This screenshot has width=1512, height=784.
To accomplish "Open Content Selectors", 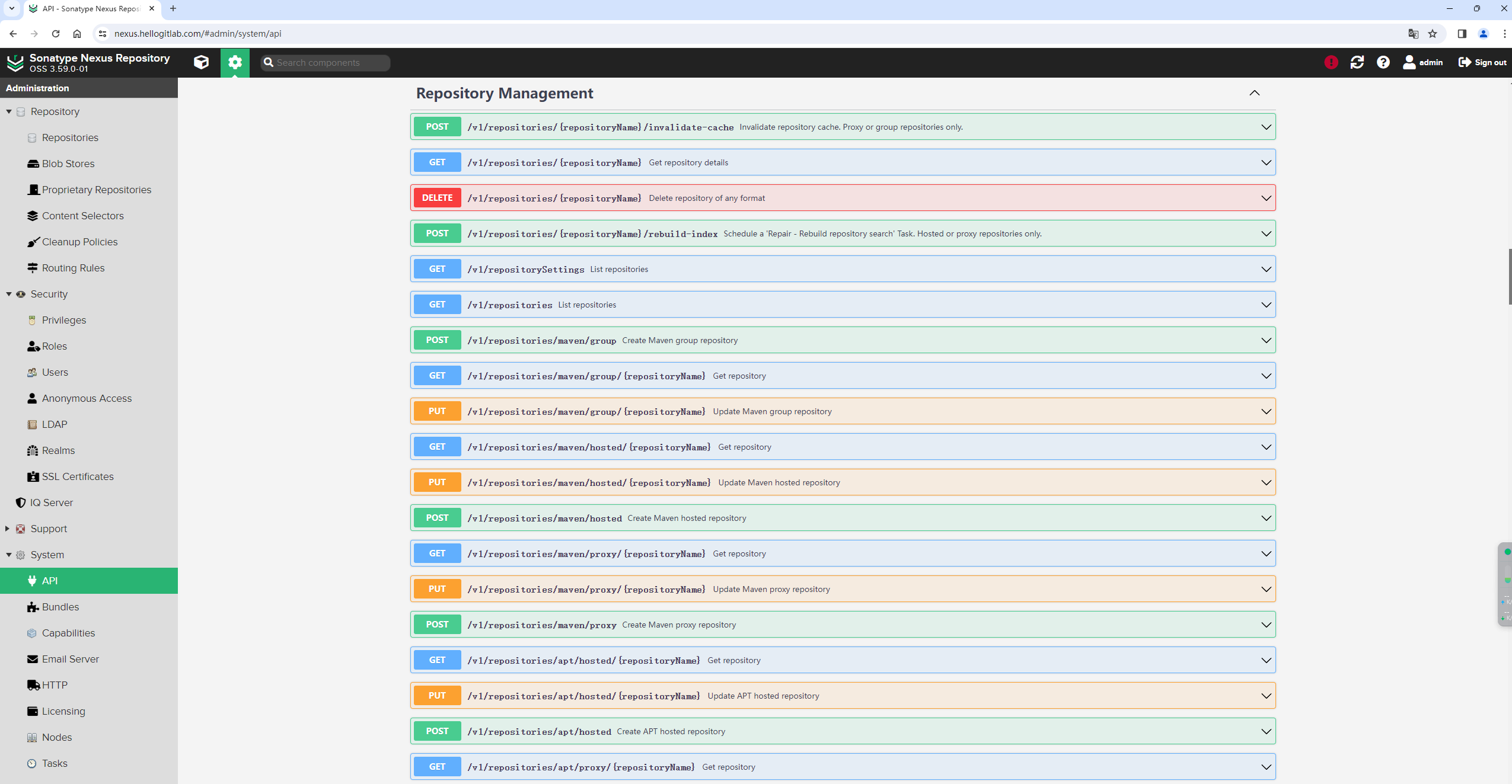I will [83, 216].
